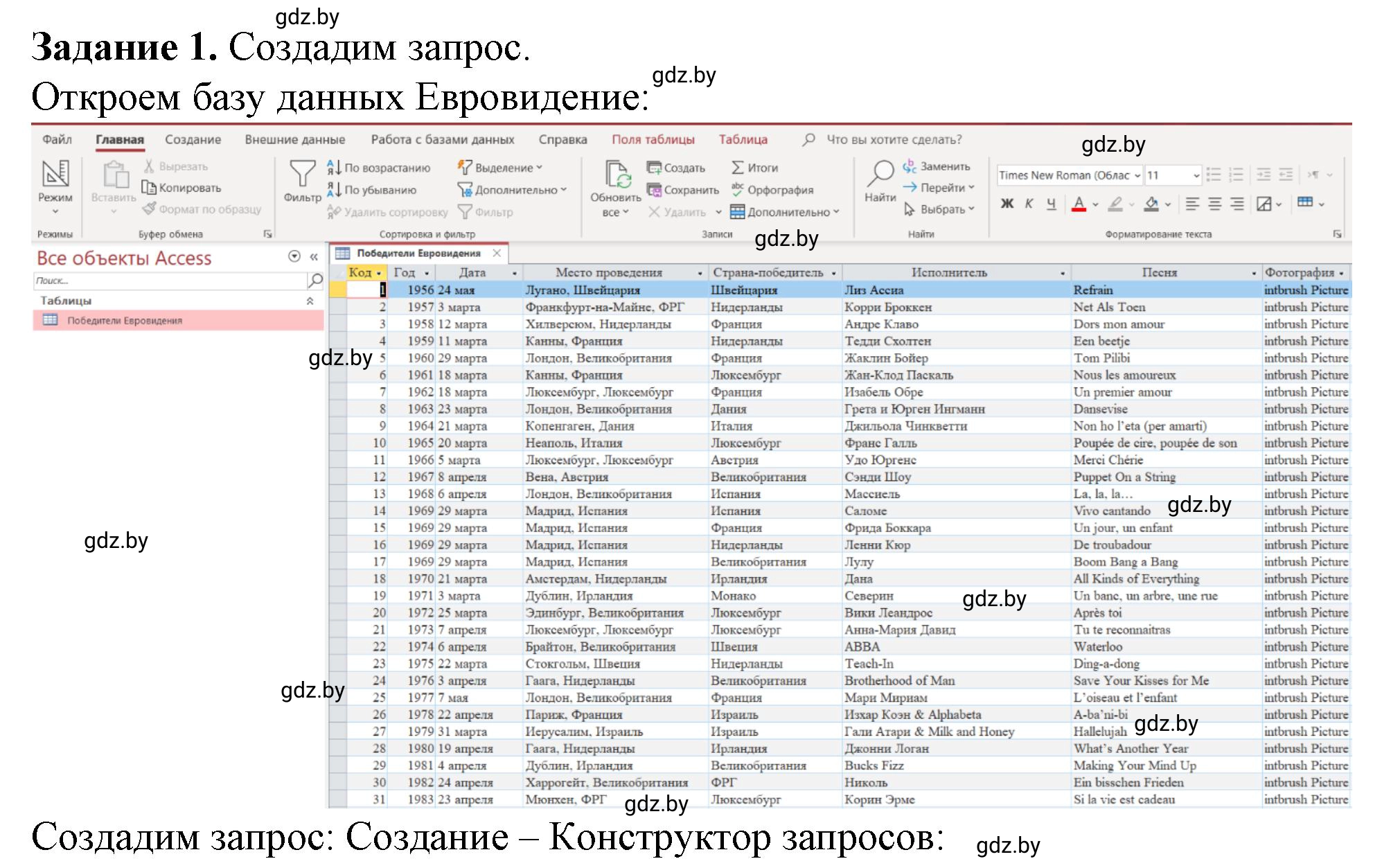Click Удалить record button
Screen dimensions: 1391x868
click(677, 212)
